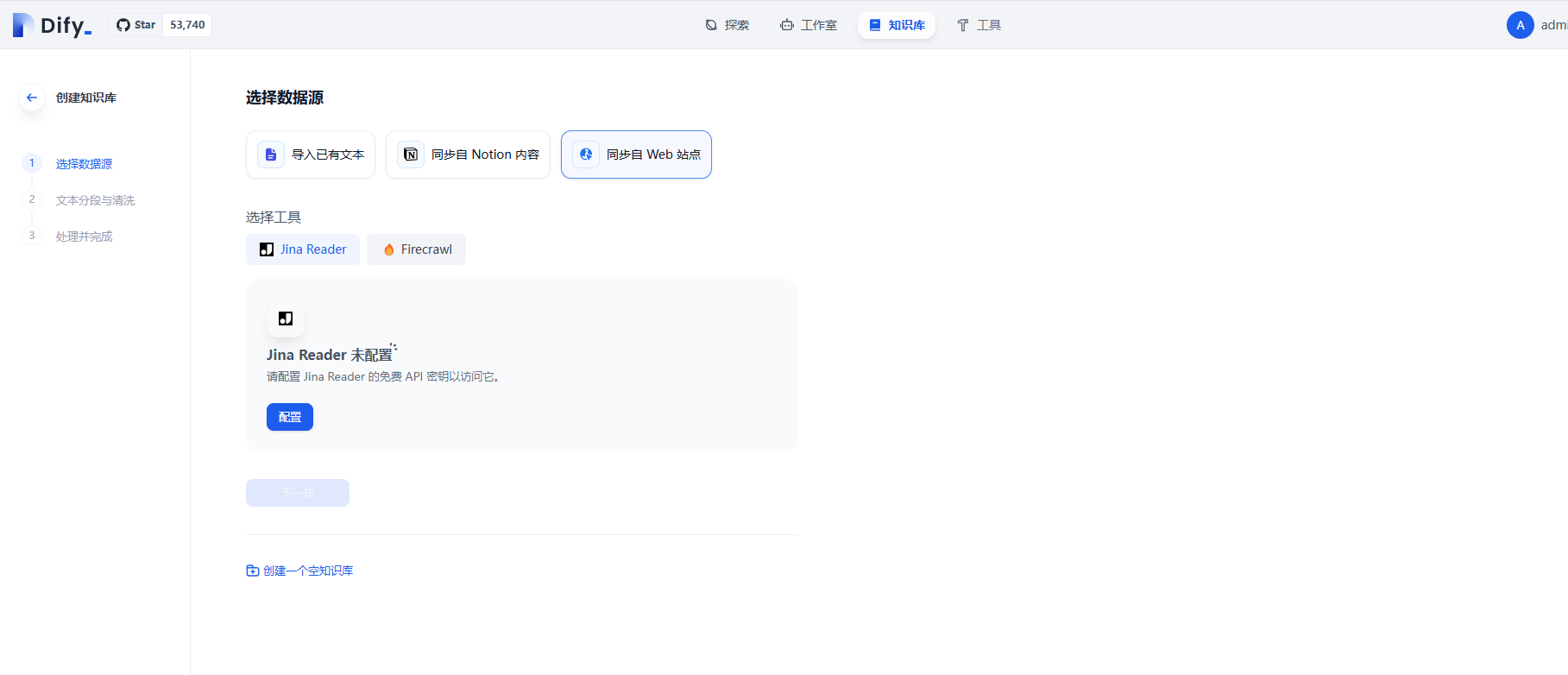Switch to the 工作室 (Studio) tab
1568x675 pixels.
click(809, 25)
